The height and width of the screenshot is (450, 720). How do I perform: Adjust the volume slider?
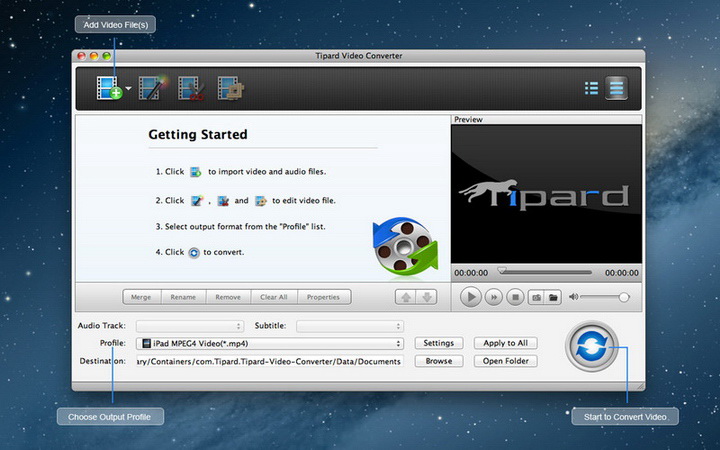tap(604, 298)
